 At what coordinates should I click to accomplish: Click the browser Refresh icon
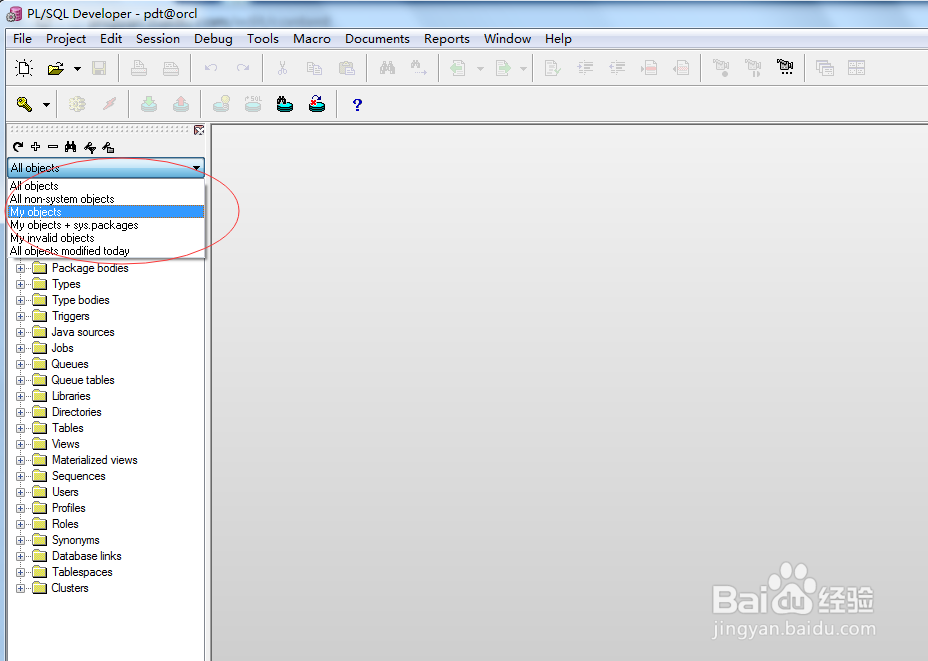click(18, 147)
